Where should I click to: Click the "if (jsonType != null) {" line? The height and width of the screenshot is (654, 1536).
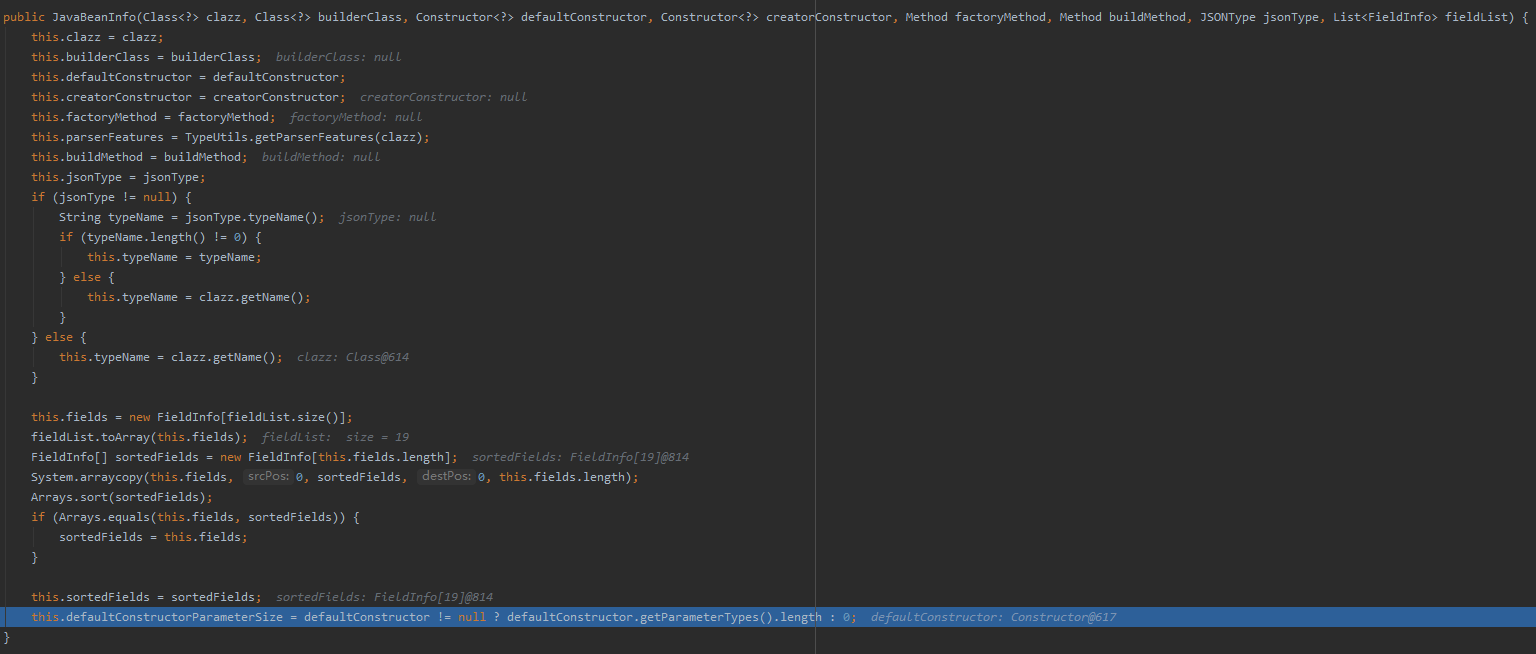(x=111, y=197)
